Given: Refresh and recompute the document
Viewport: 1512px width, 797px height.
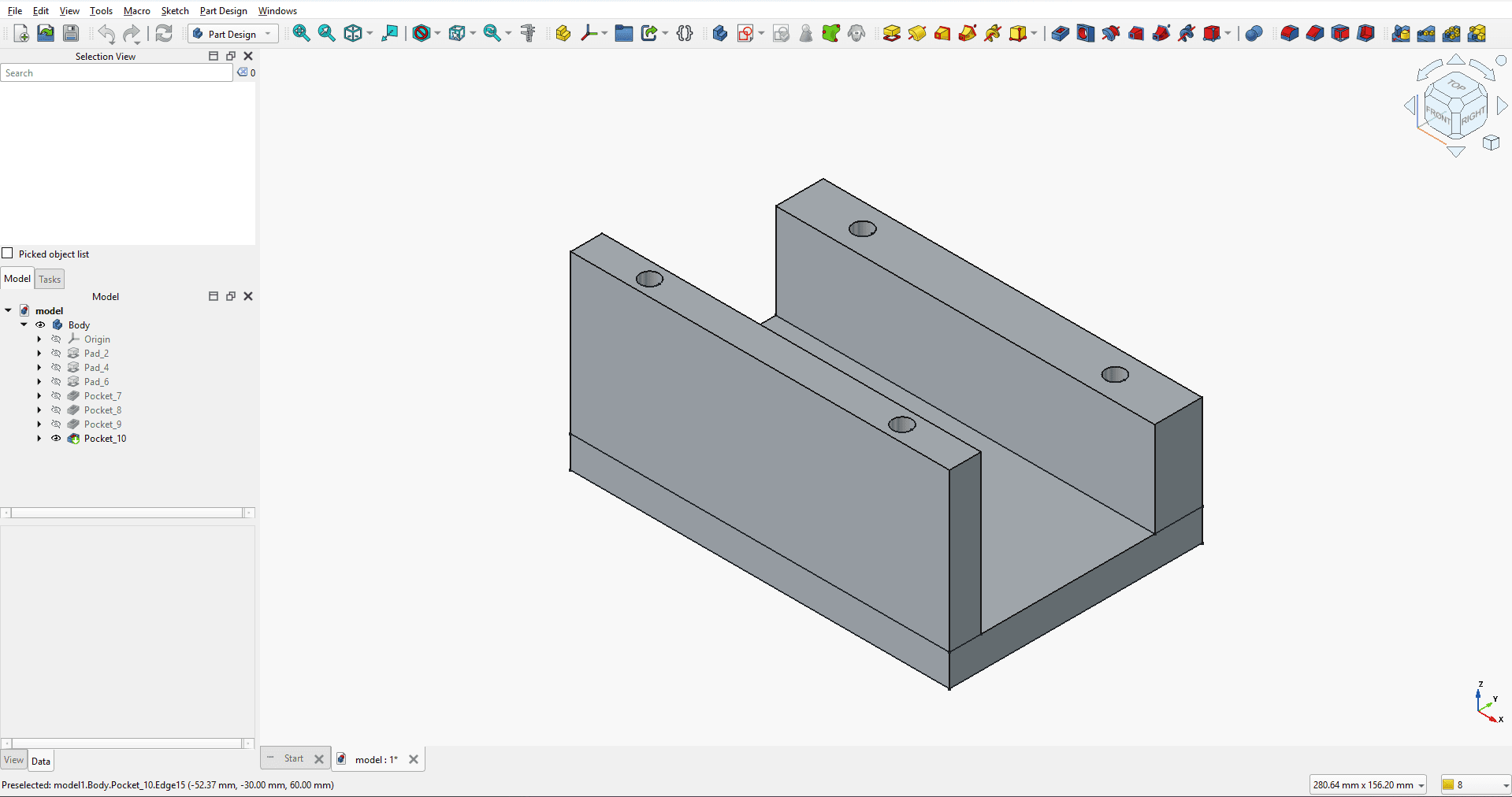Looking at the screenshot, I should point(164,33).
